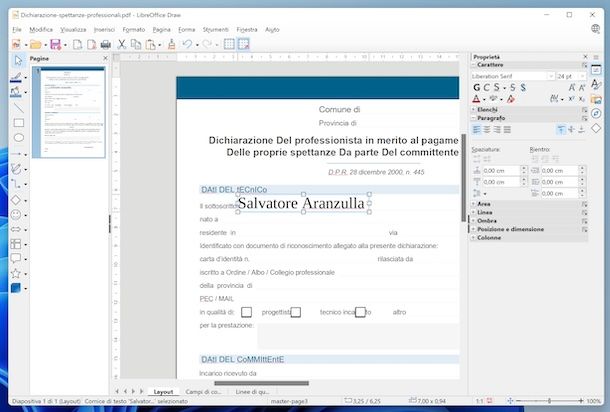This screenshot has height=412, width=610.
Task: Select the 3D objects cube tool
Action: (x=16, y=288)
